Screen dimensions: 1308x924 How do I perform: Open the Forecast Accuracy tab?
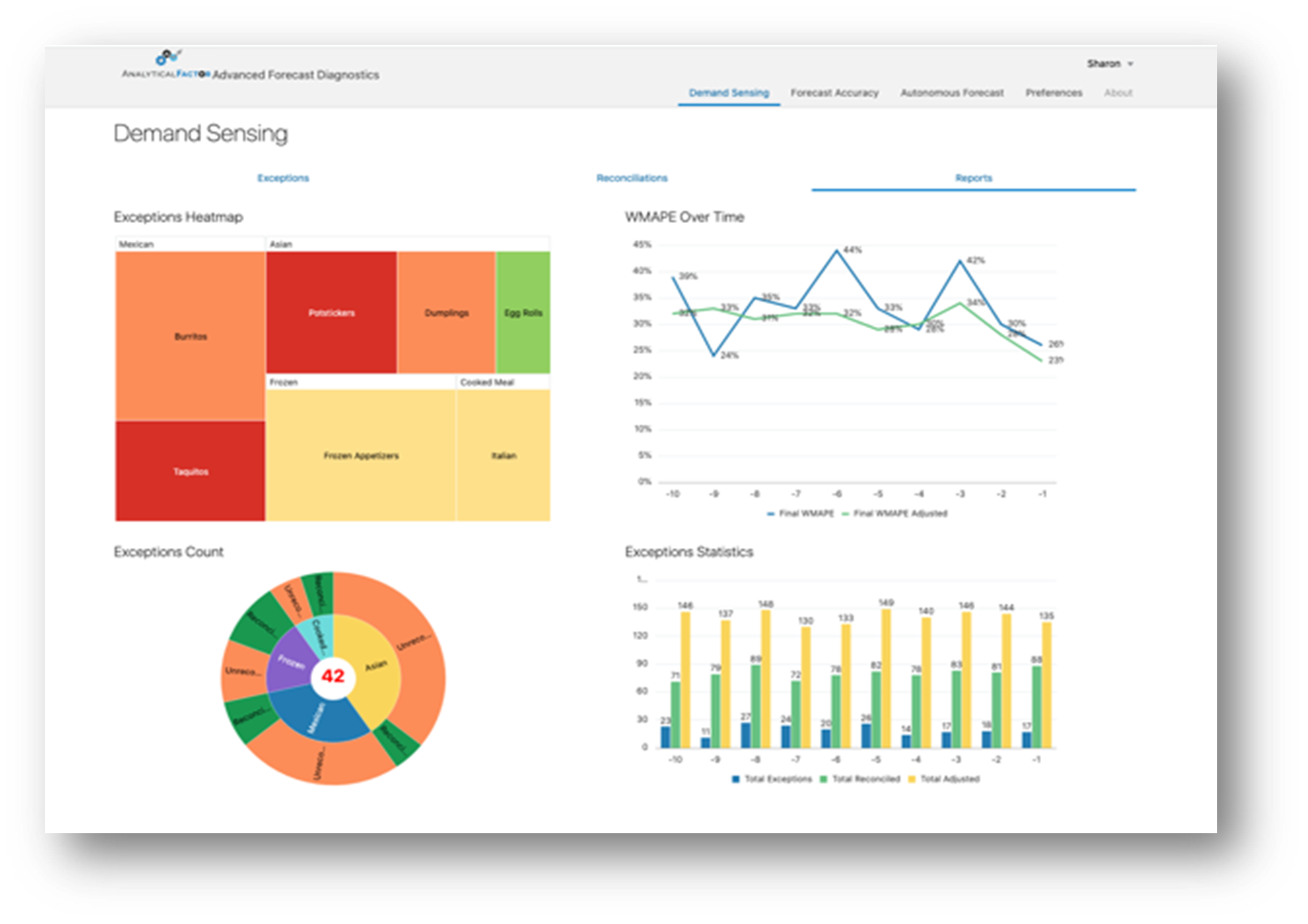click(x=834, y=93)
